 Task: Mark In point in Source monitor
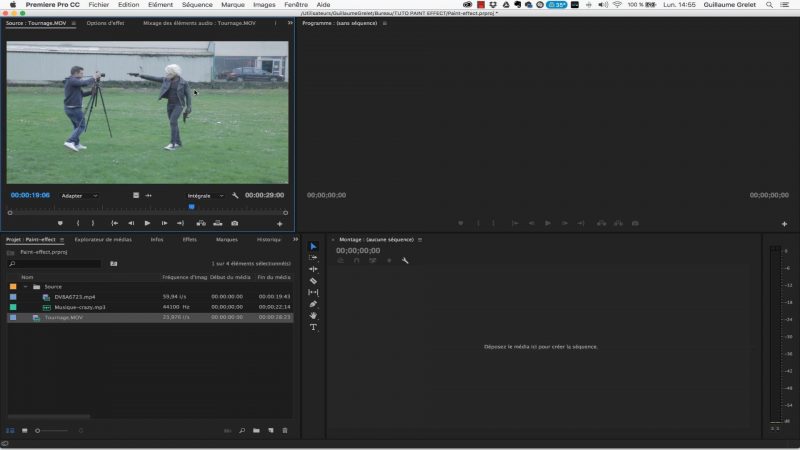78,223
